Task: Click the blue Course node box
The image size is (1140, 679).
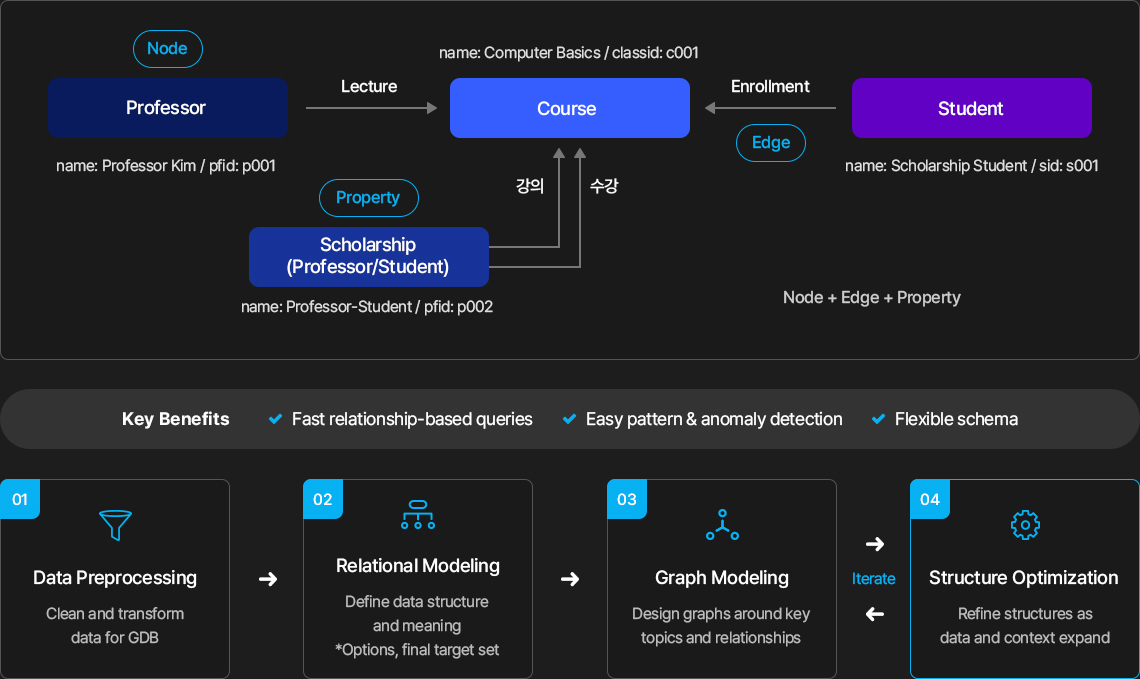Action: pyautogui.click(x=570, y=108)
